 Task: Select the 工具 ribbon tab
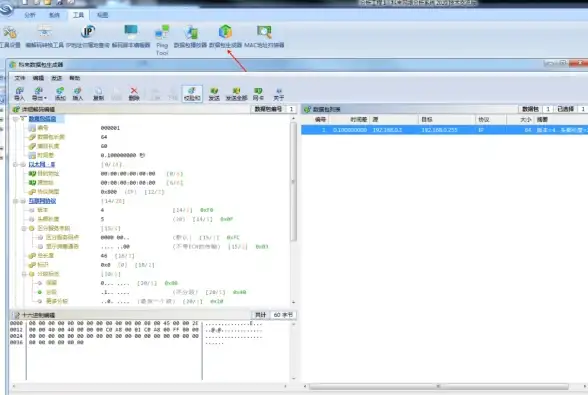point(78,15)
